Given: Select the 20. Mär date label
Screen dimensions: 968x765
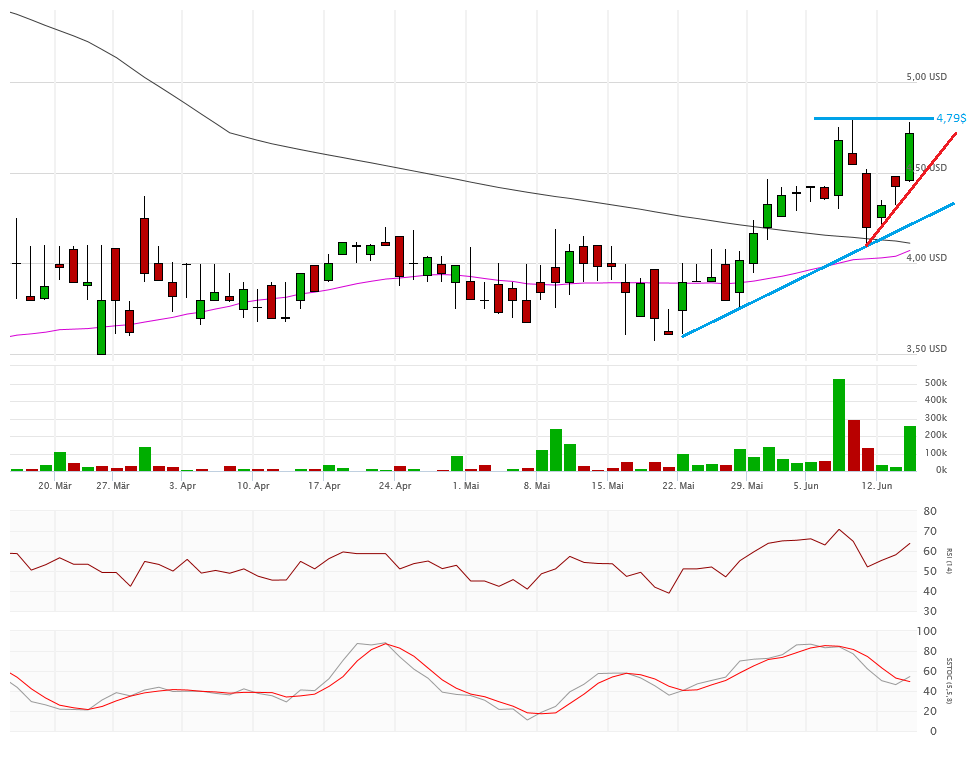Looking at the screenshot, I should pos(55,486).
